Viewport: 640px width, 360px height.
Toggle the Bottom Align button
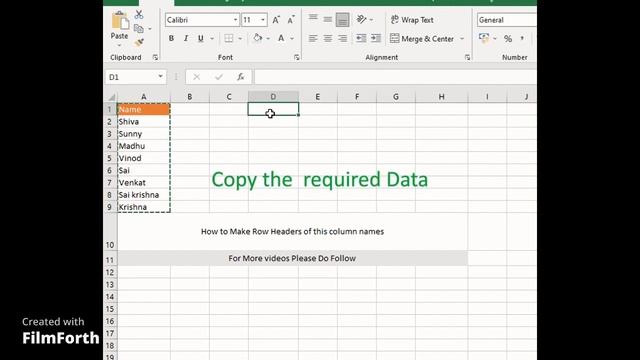click(x=342, y=19)
